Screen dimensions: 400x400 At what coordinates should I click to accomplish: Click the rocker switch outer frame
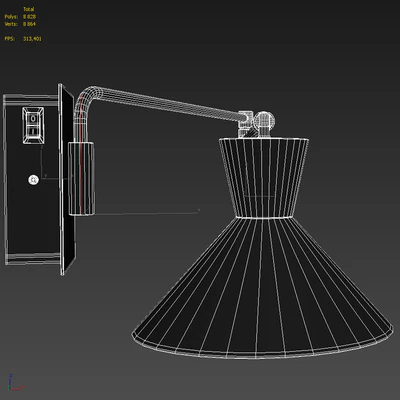point(33,125)
